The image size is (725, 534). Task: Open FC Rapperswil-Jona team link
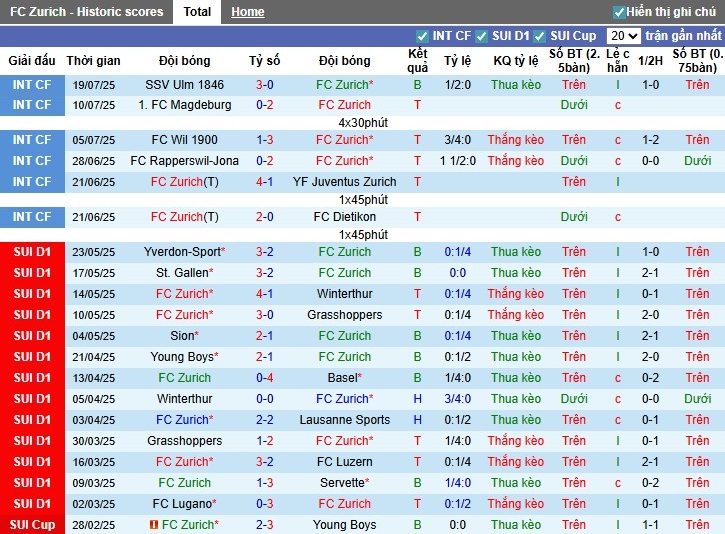pos(184,161)
